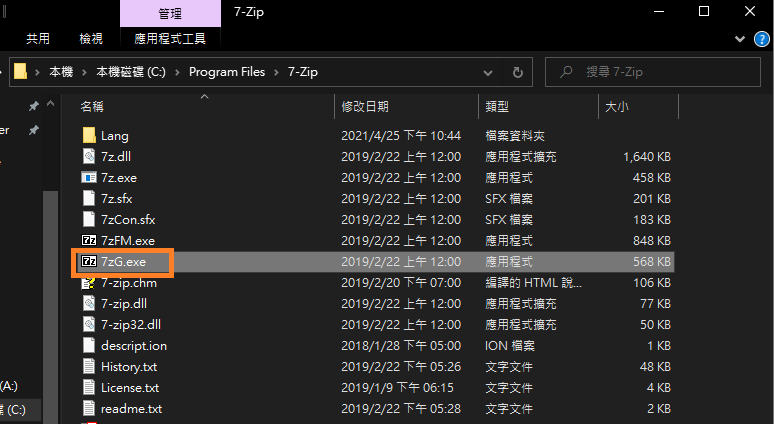Click the folder icon in the address bar

(20, 72)
